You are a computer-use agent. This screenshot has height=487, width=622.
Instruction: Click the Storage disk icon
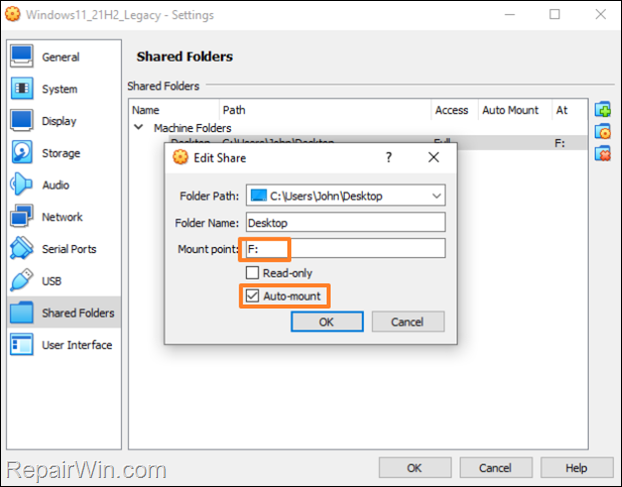[21, 152]
